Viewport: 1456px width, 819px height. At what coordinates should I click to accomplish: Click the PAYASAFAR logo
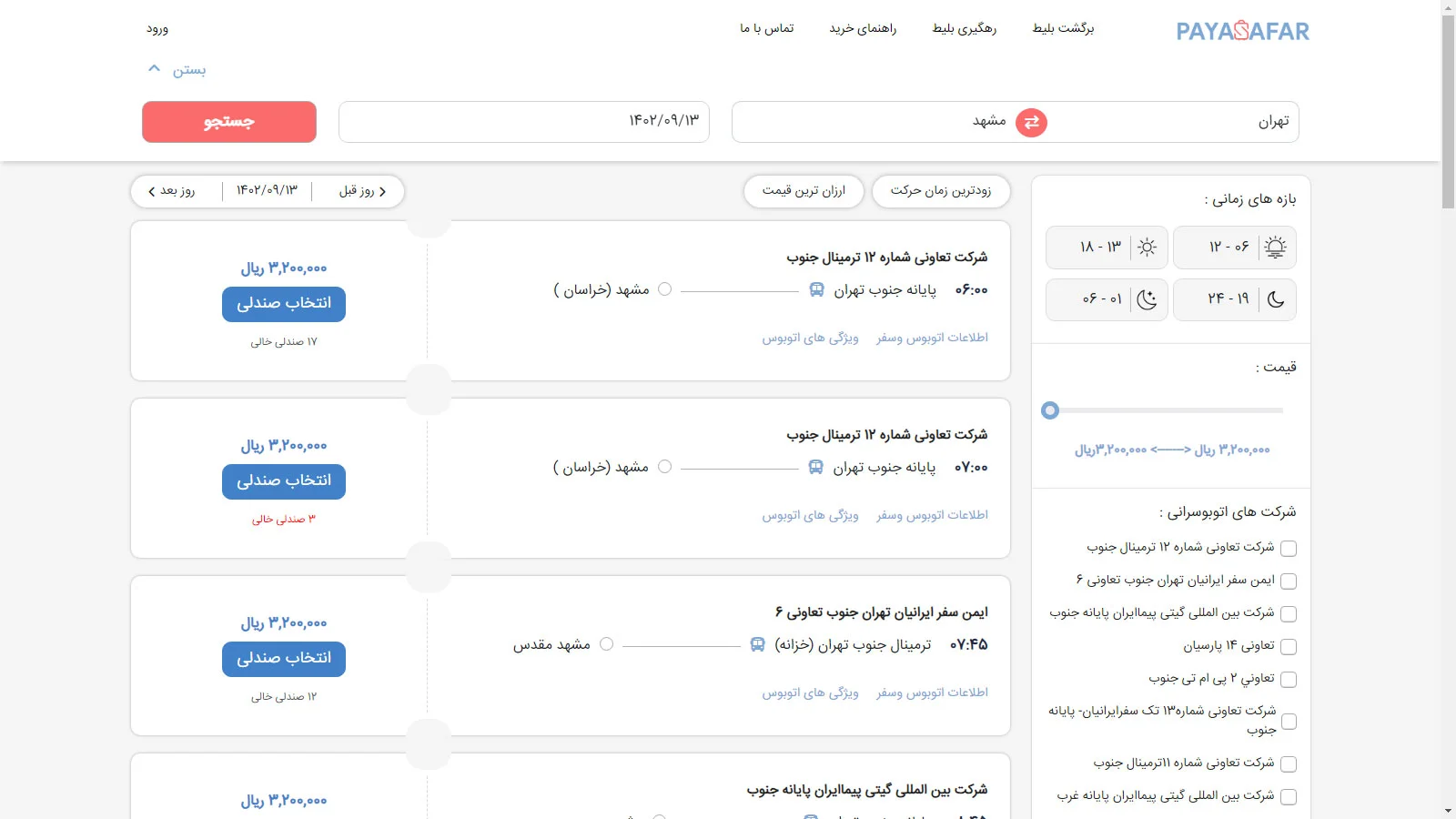1242,31
